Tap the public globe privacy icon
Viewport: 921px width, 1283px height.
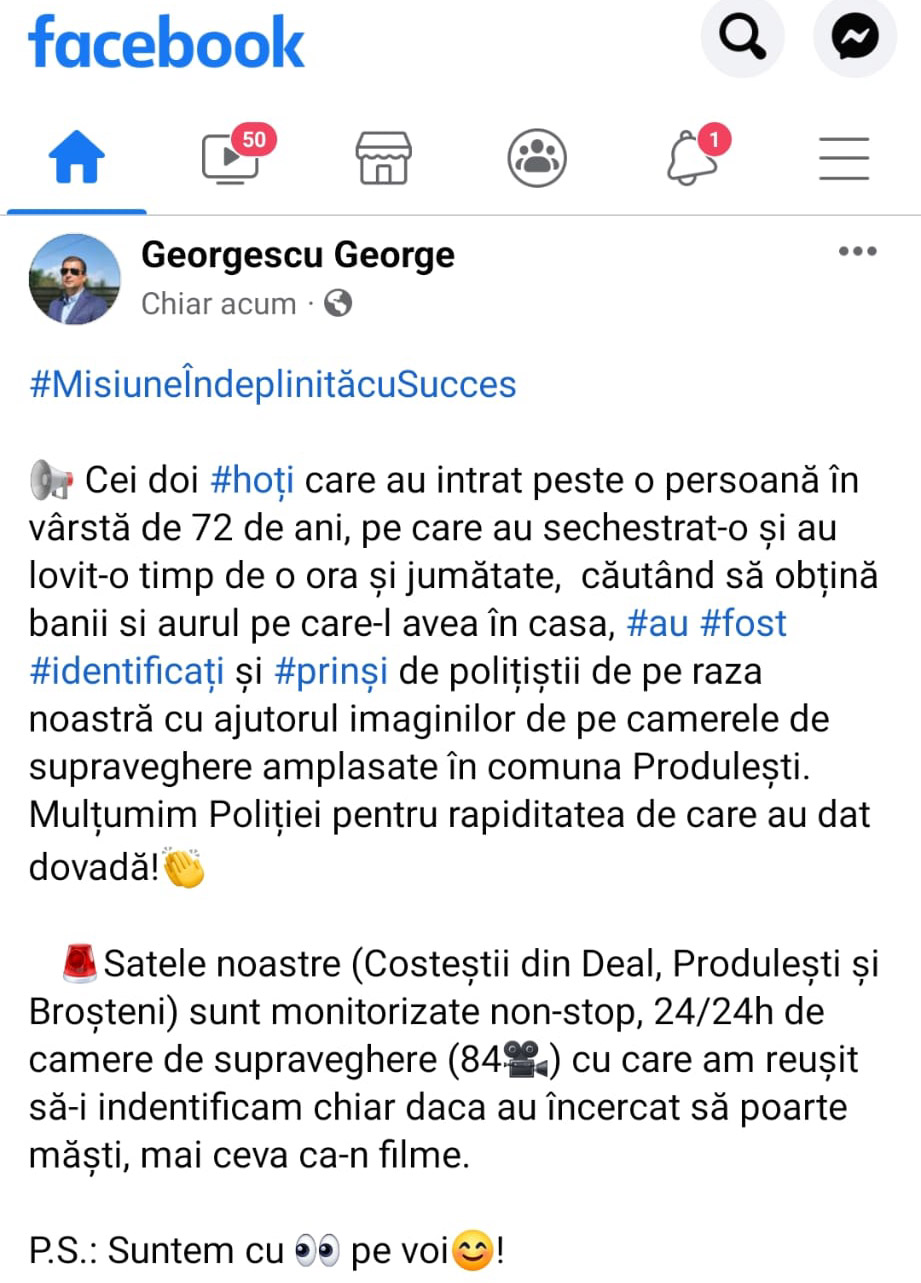pyautogui.click(x=338, y=303)
